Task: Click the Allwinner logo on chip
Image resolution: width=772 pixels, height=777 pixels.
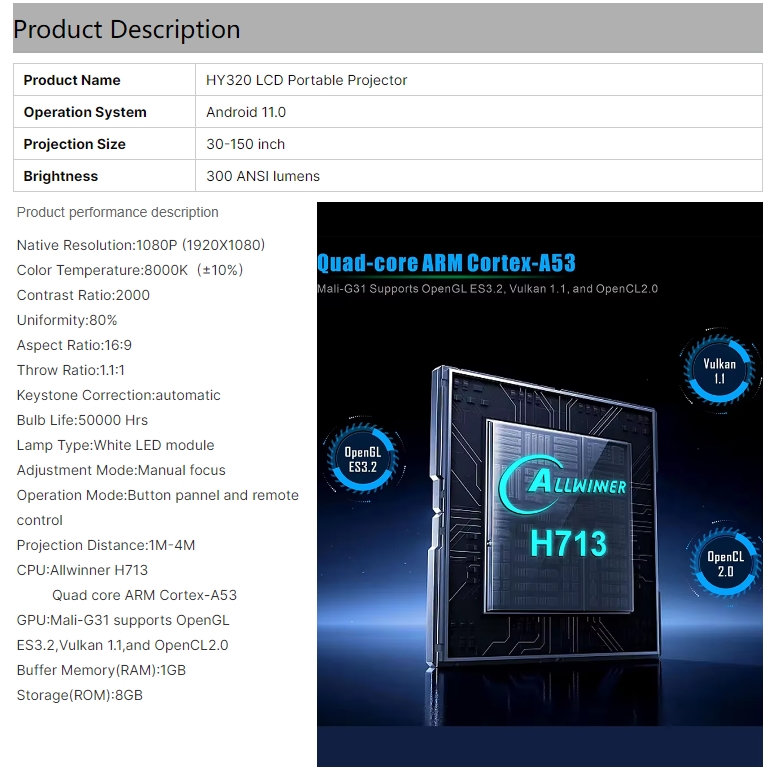Action: (x=563, y=485)
